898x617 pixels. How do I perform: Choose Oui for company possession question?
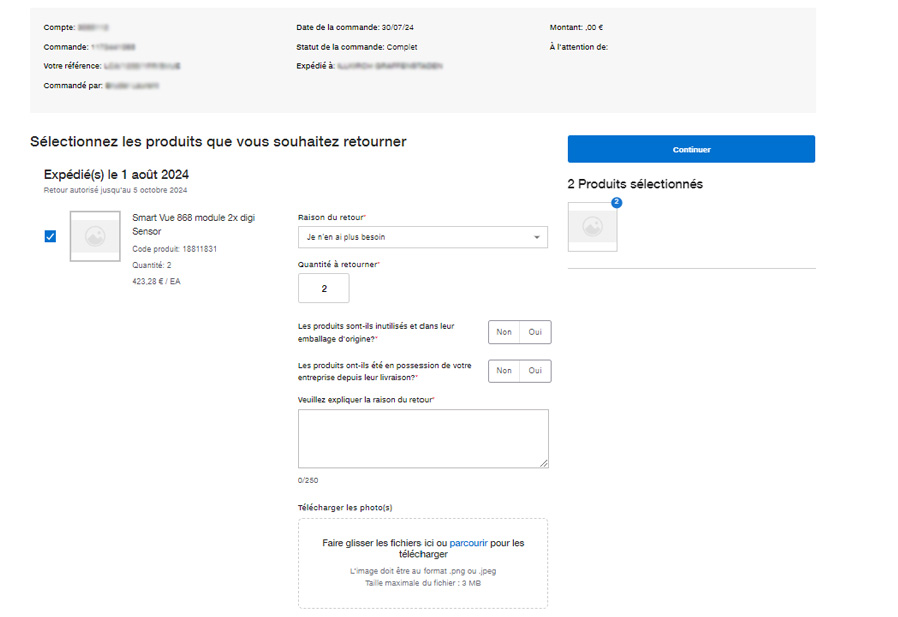[535, 371]
